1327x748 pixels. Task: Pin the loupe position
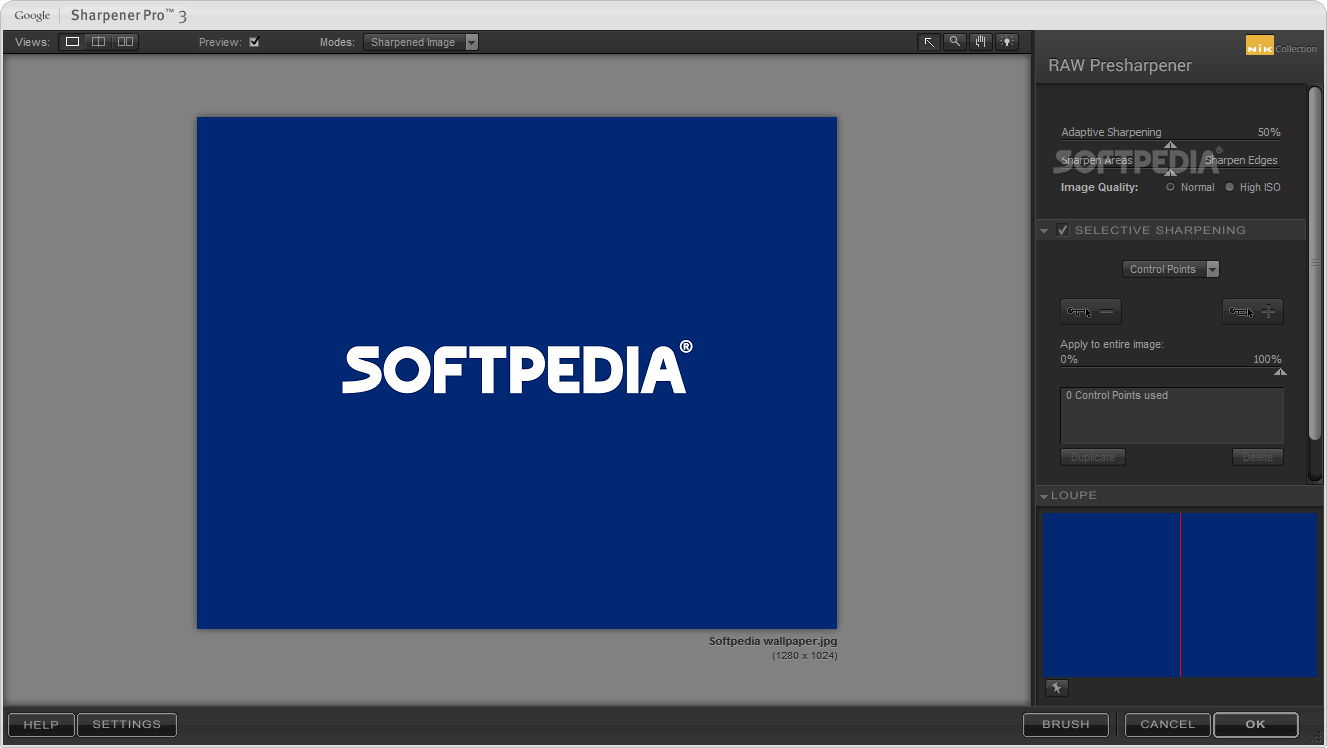tap(1057, 688)
